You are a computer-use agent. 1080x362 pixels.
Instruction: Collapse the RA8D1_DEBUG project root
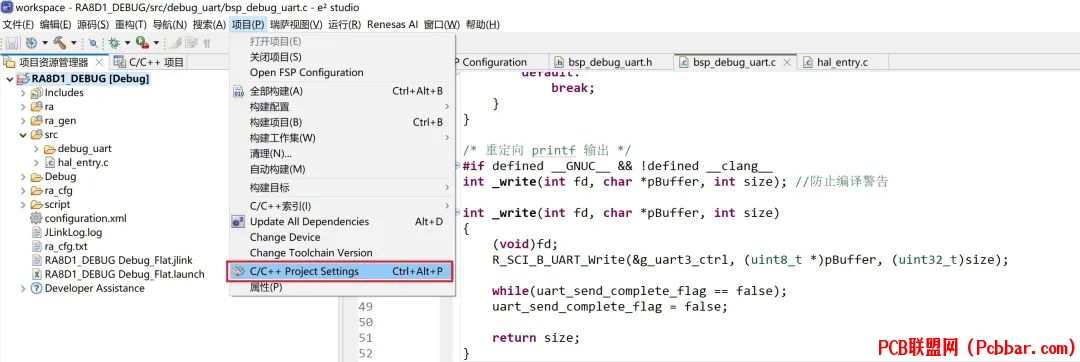[10, 78]
